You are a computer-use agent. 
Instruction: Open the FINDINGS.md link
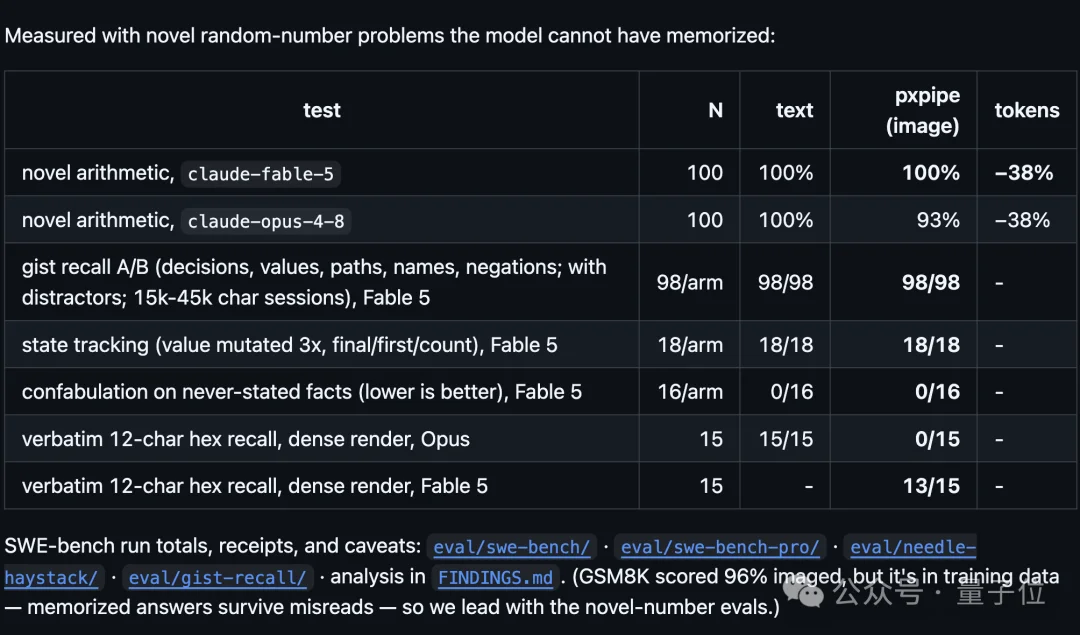[x=495, y=578]
